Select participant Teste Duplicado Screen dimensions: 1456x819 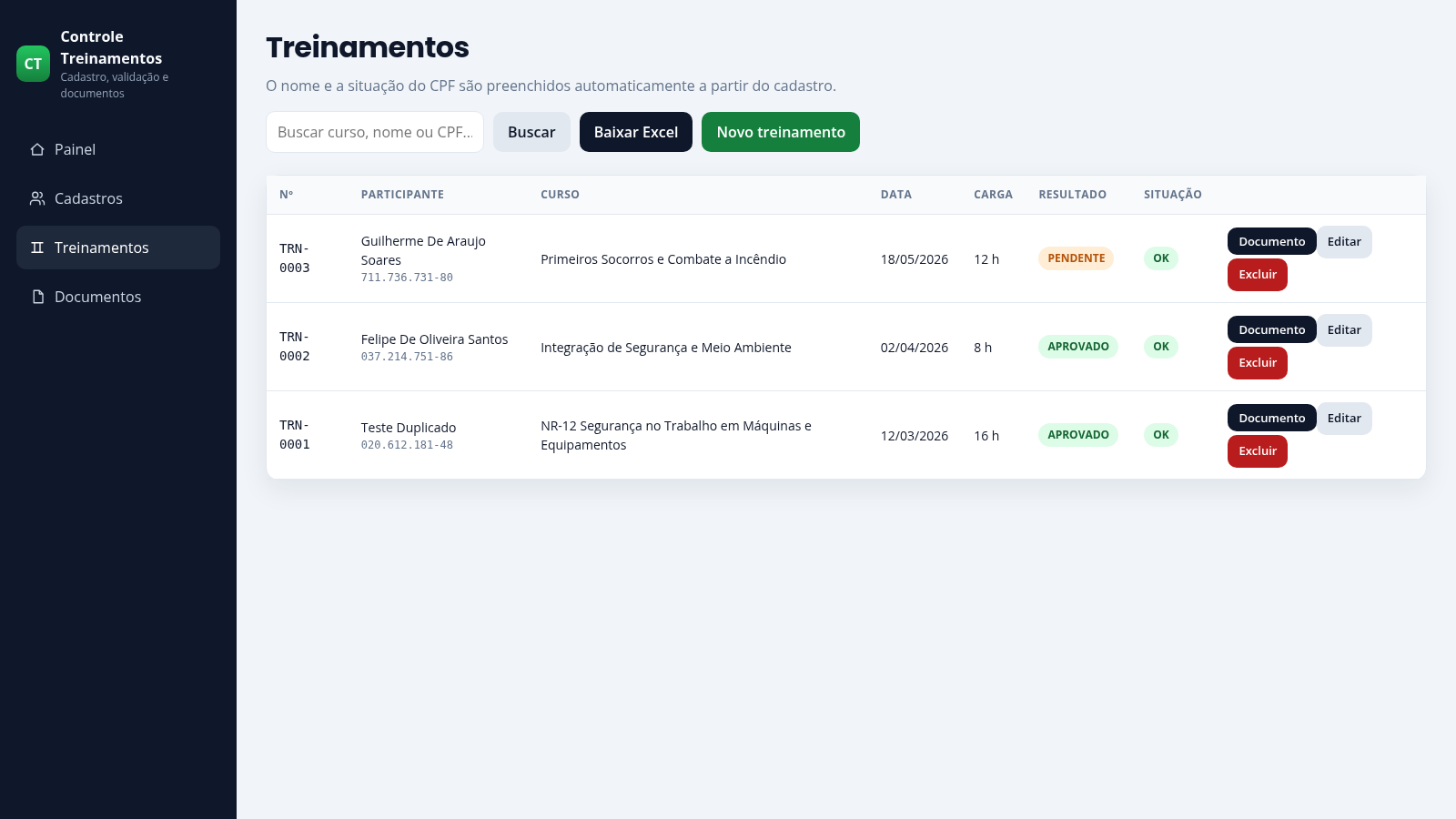[x=409, y=428]
